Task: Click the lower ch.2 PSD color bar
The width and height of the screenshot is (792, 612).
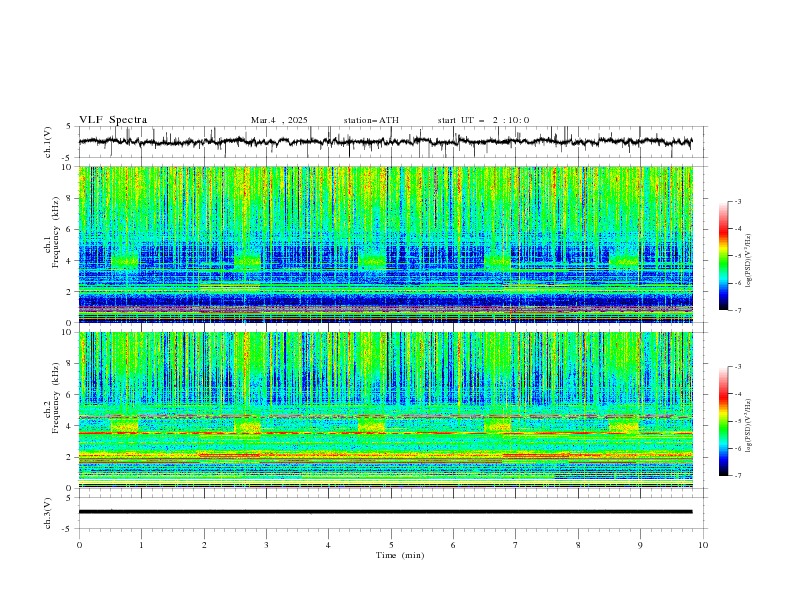Action: click(x=723, y=421)
